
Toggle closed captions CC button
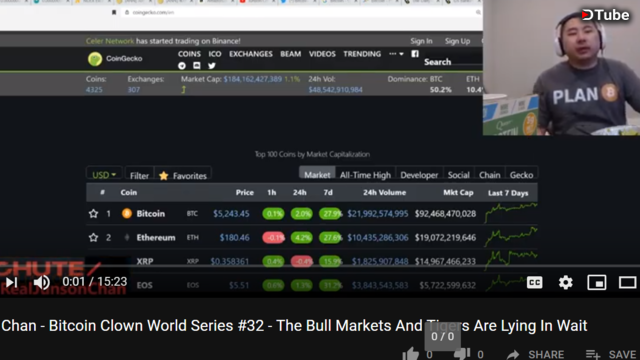[x=535, y=282]
